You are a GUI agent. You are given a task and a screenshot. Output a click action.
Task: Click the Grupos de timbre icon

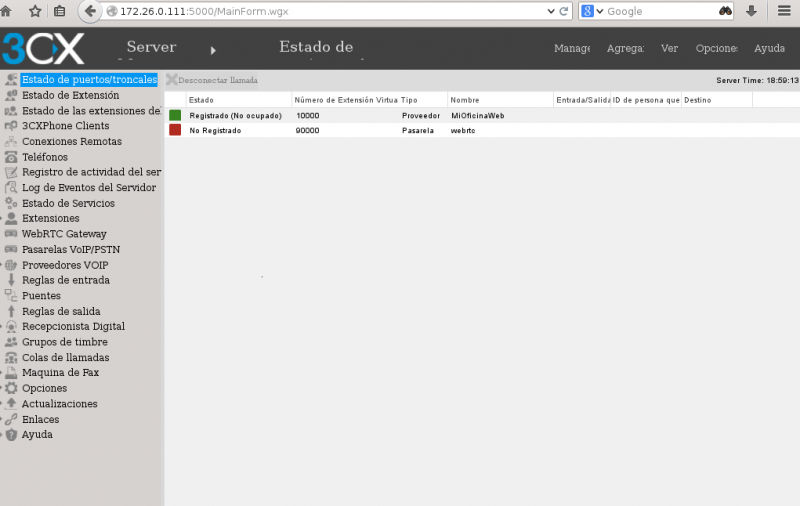[x=11, y=342]
